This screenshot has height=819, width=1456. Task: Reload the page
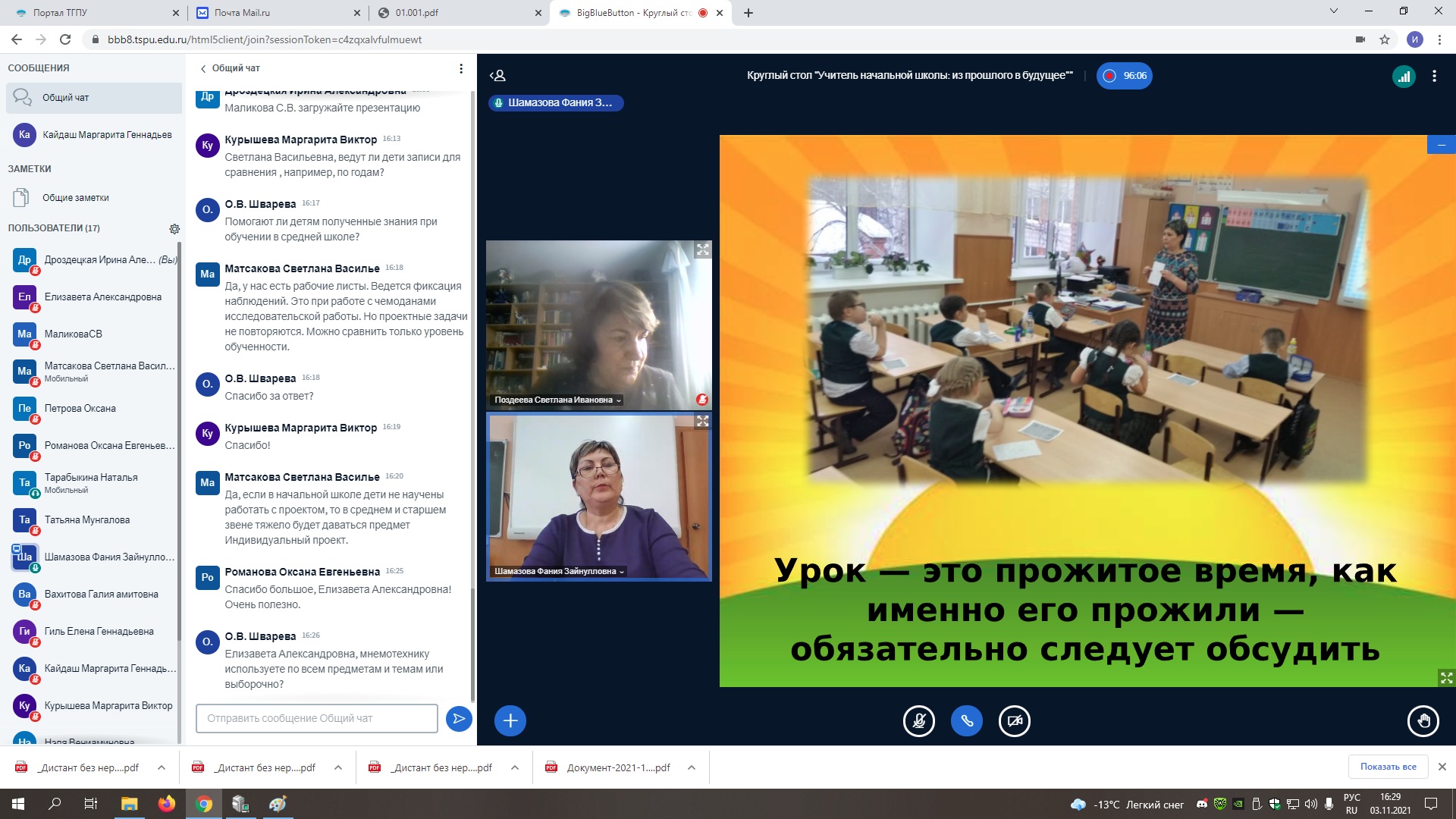(65, 39)
